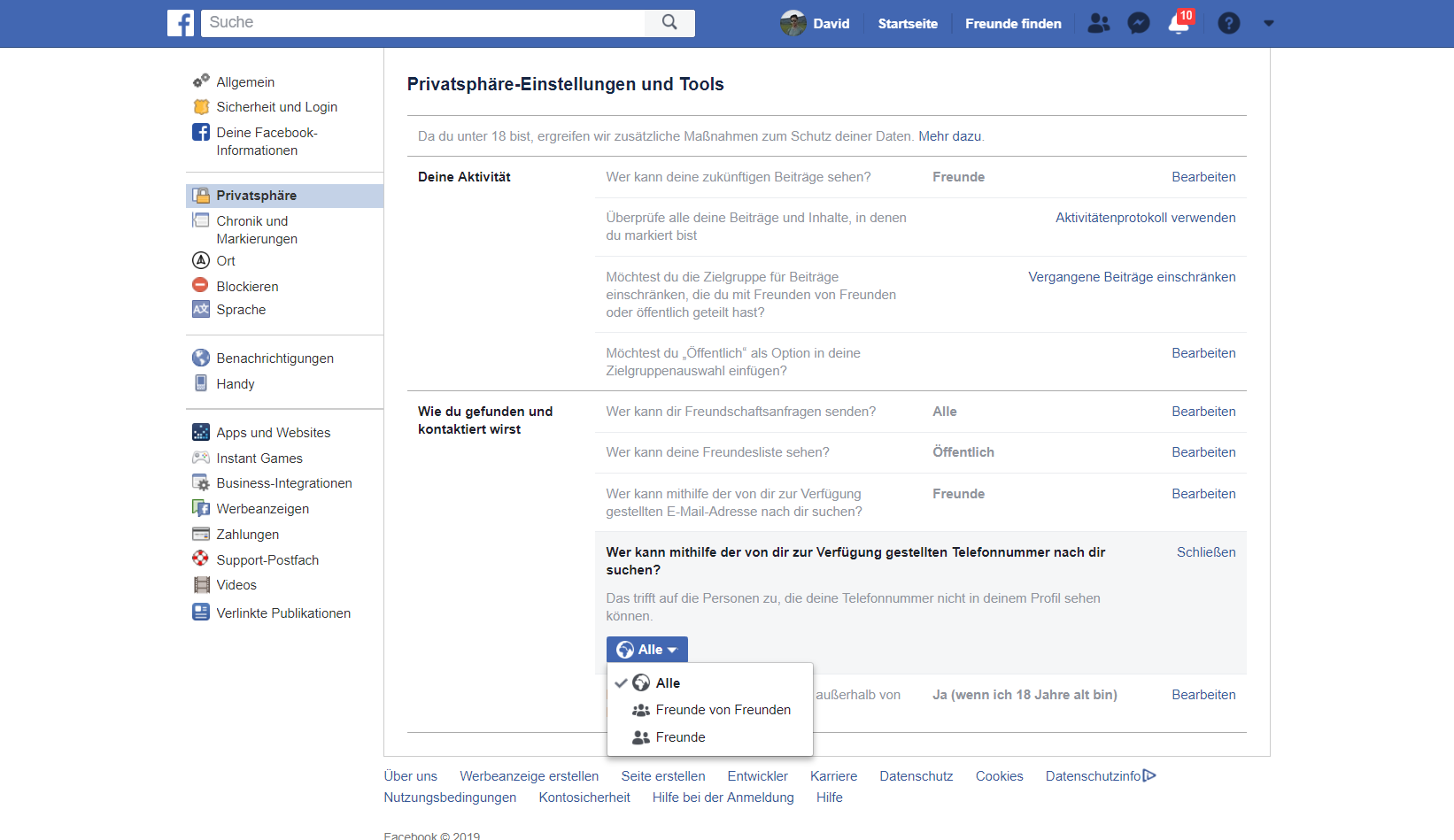This screenshot has height=840, width=1454.
Task: Expand the account menu arrow
Action: click(x=1268, y=24)
